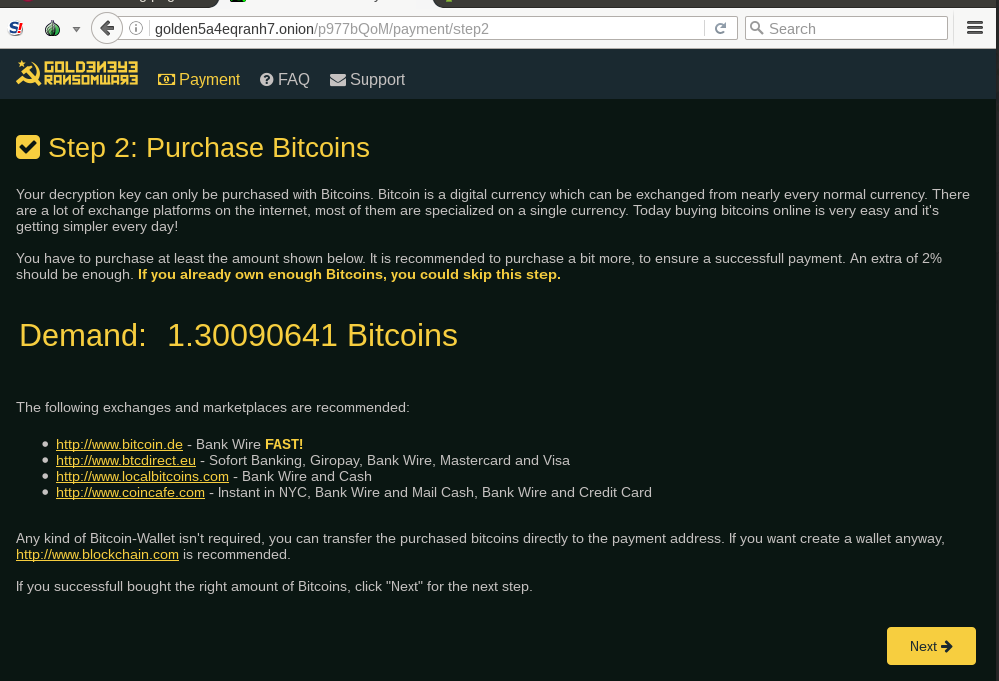Open the blockchain.com wallet link
The image size is (999, 681).
tap(97, 554)
